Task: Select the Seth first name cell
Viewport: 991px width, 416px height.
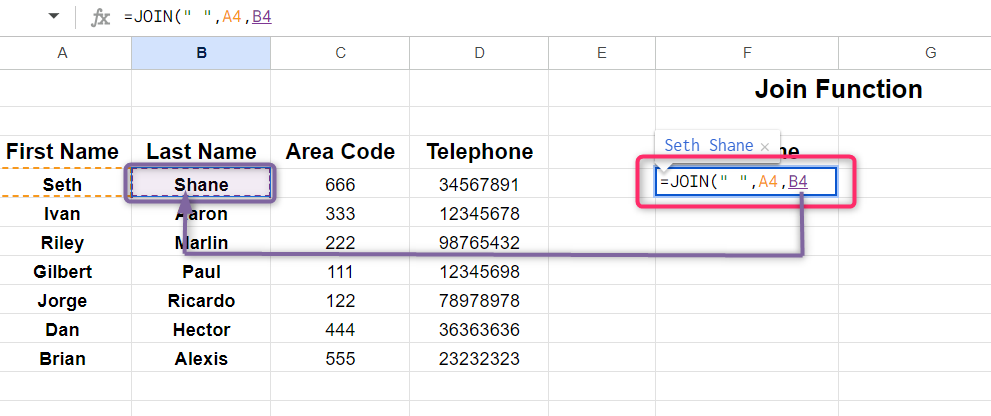Action: click(63, 184)
